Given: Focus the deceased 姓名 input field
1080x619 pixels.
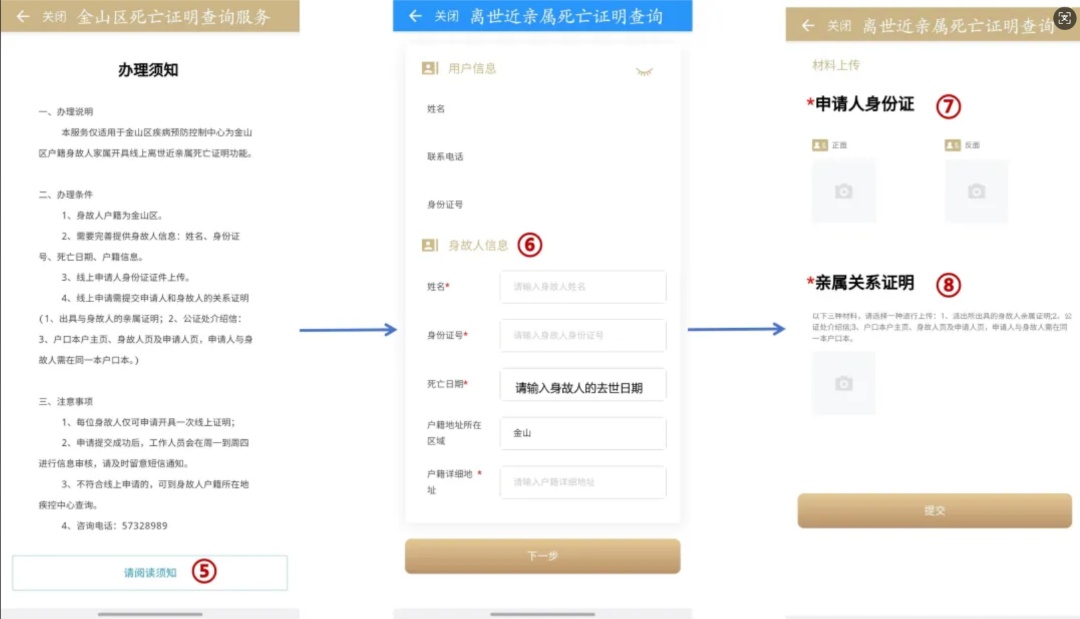Looking at the screenshot, I should click(583, 286).
